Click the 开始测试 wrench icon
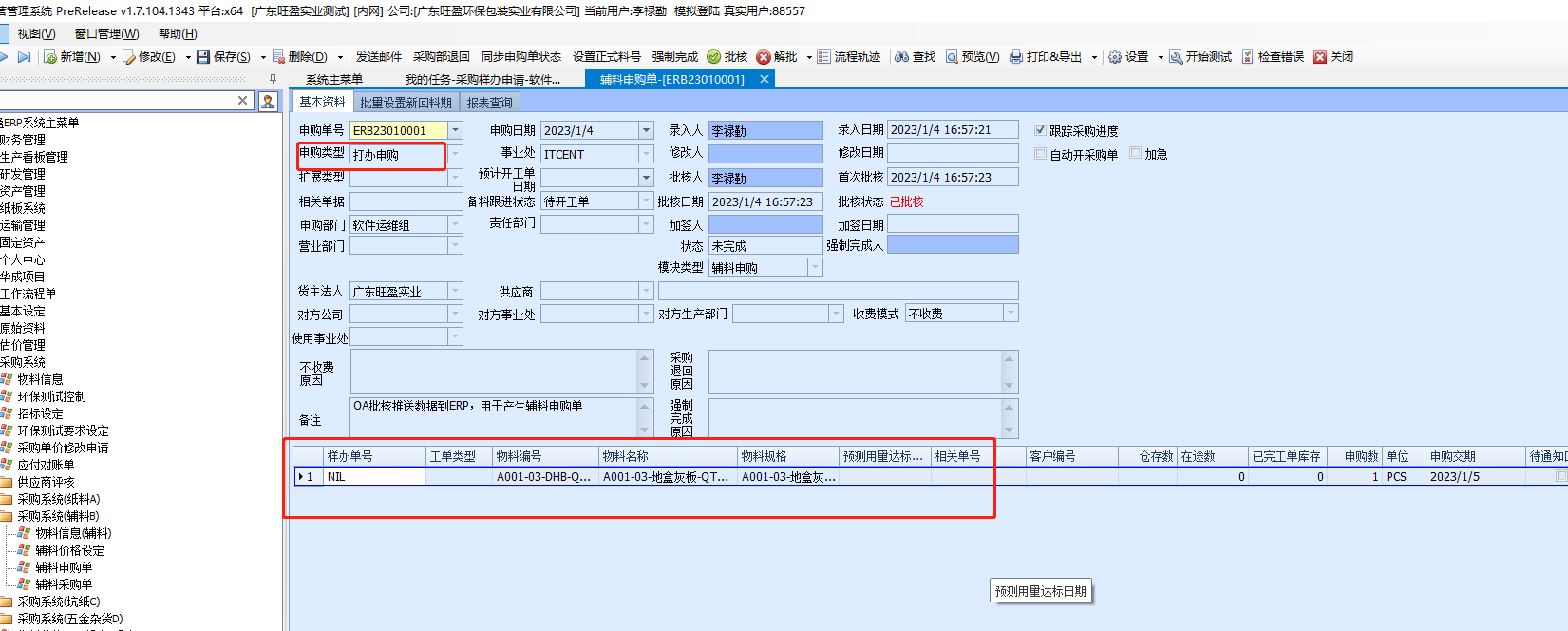 1176,57
